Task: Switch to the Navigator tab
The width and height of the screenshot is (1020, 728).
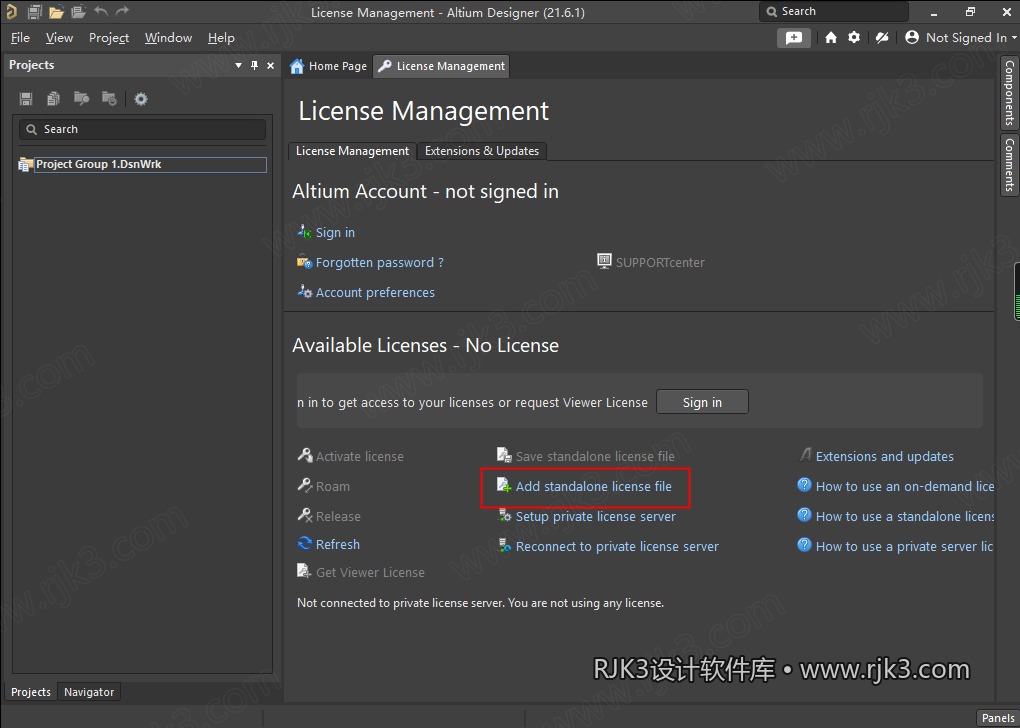Action: (89, 692)
